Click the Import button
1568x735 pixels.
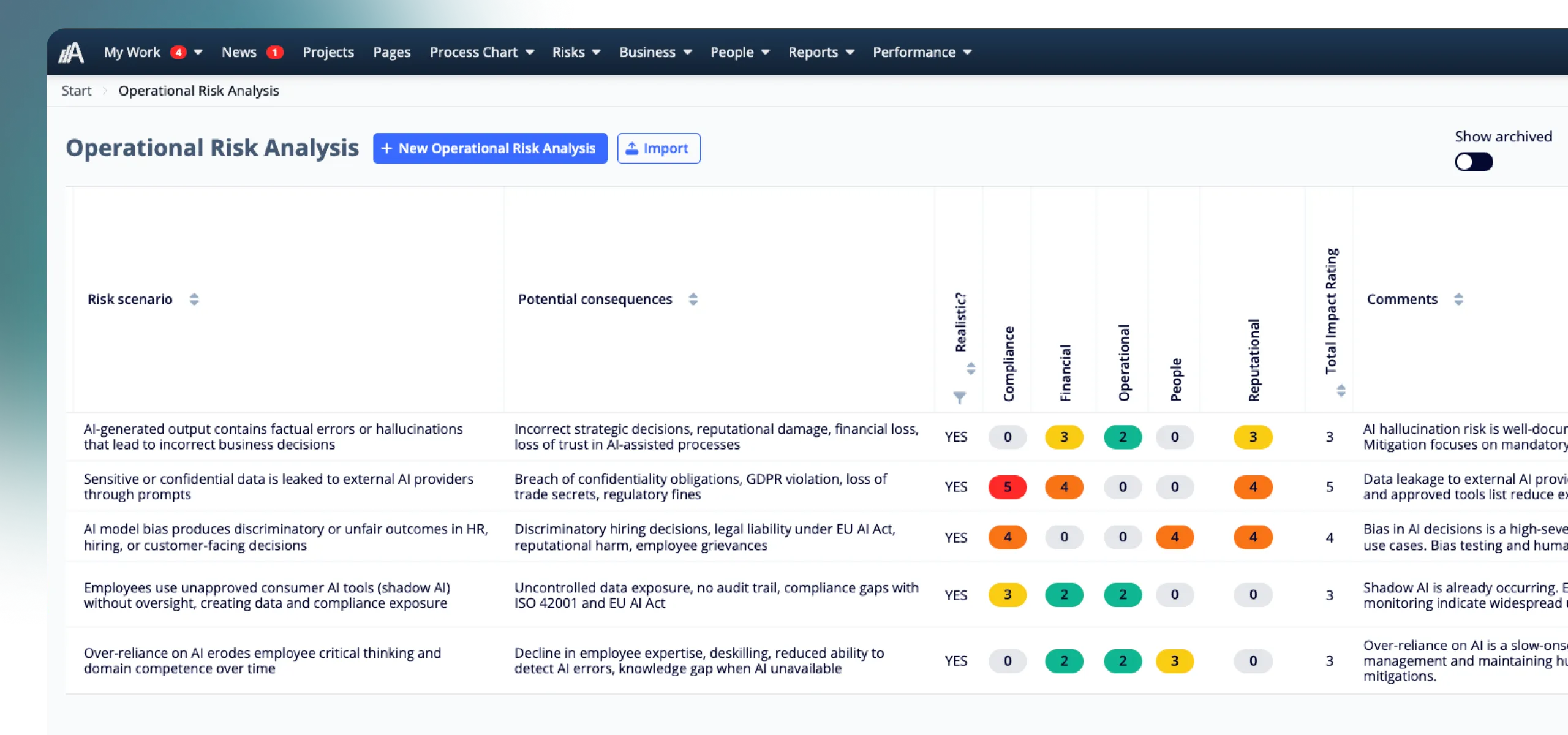(x=658, y=148)
